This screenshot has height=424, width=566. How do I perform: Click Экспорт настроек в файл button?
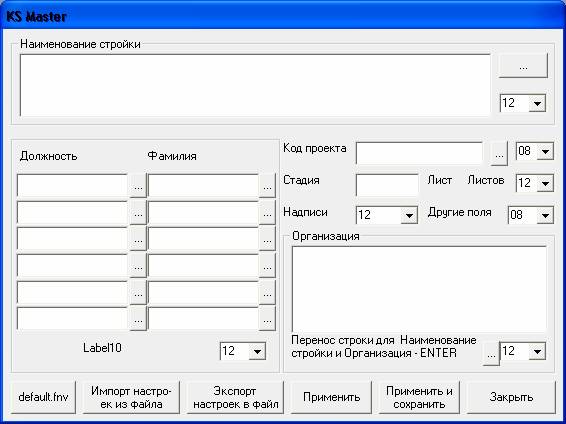[235, 397]
